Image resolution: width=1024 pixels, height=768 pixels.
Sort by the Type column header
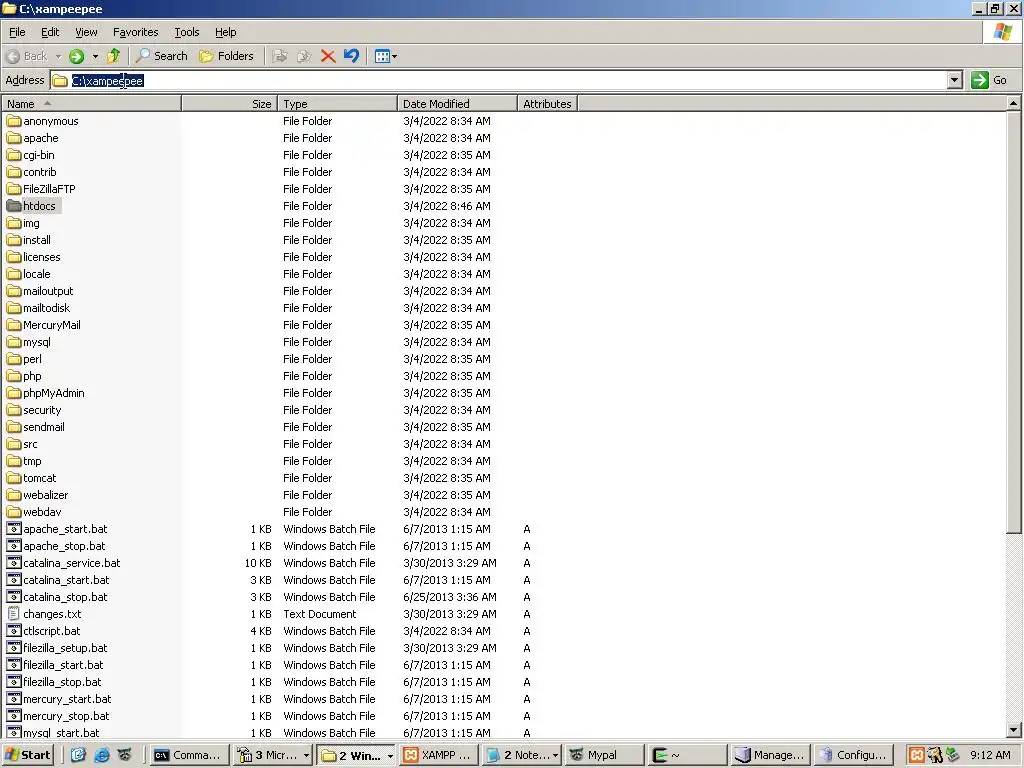click(338, 104)
